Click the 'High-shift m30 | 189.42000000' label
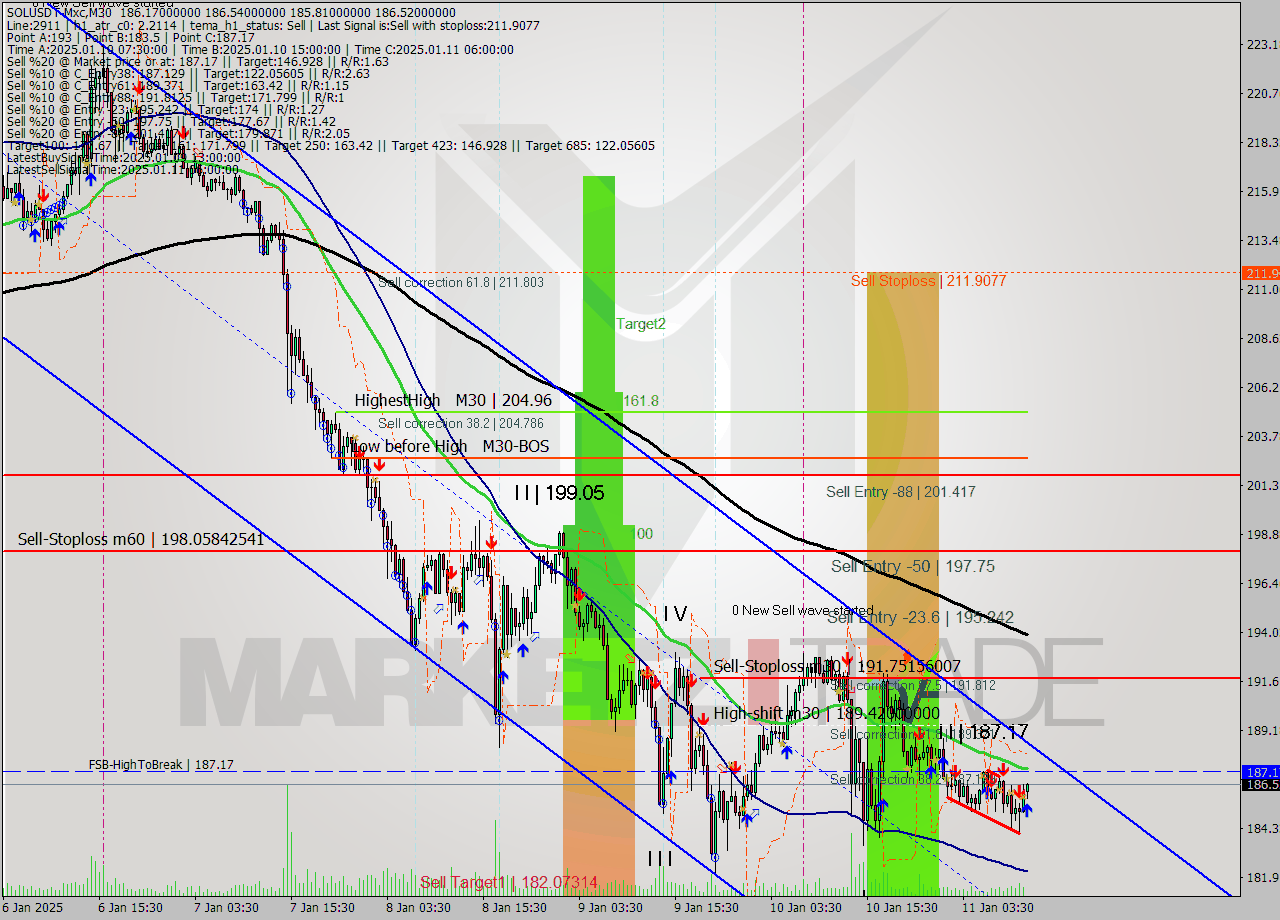The width and height of the screenshot is (1280, 920). pos(826,713)
